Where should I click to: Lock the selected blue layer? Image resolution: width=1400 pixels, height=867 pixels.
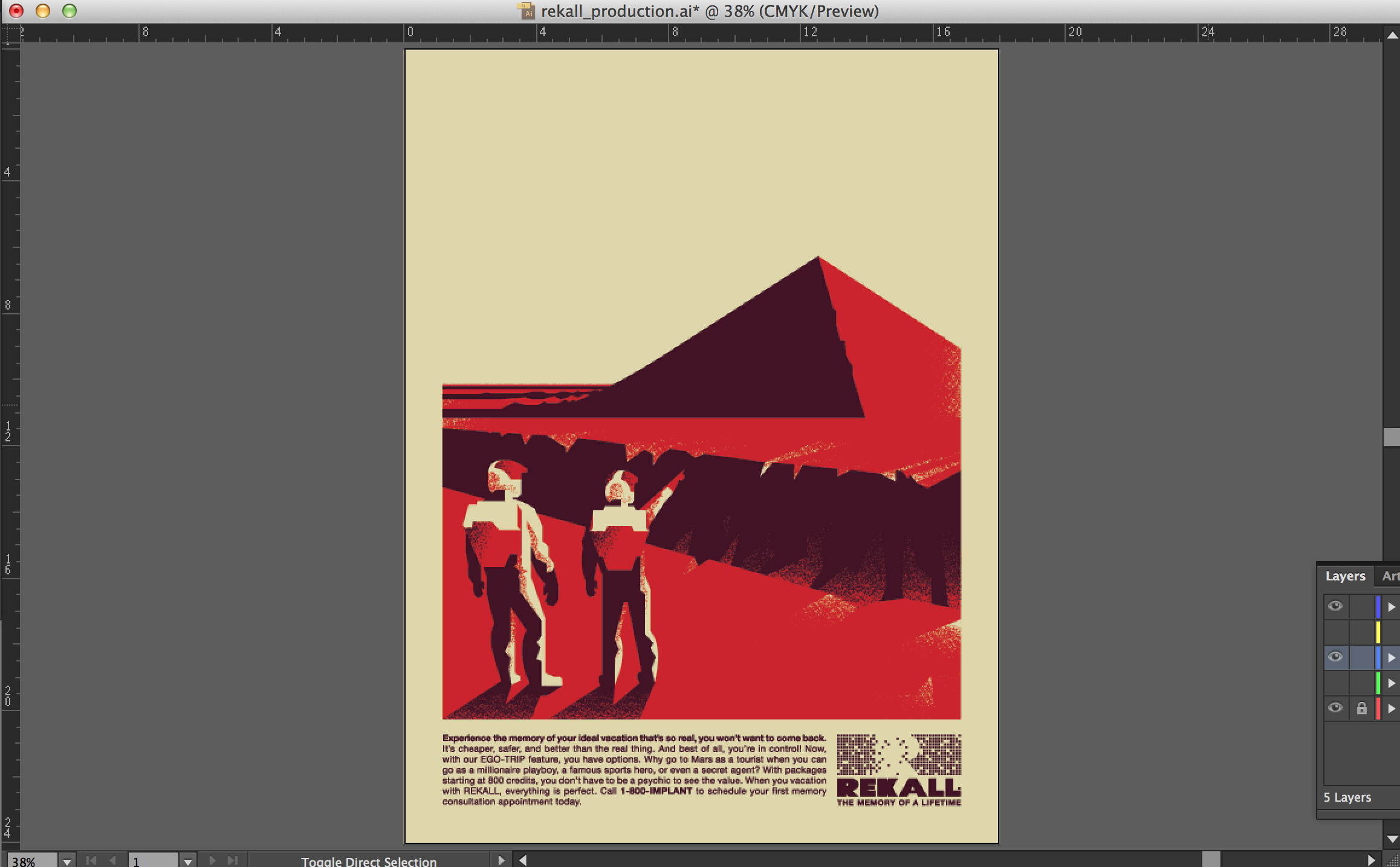tap(1361, 657)
